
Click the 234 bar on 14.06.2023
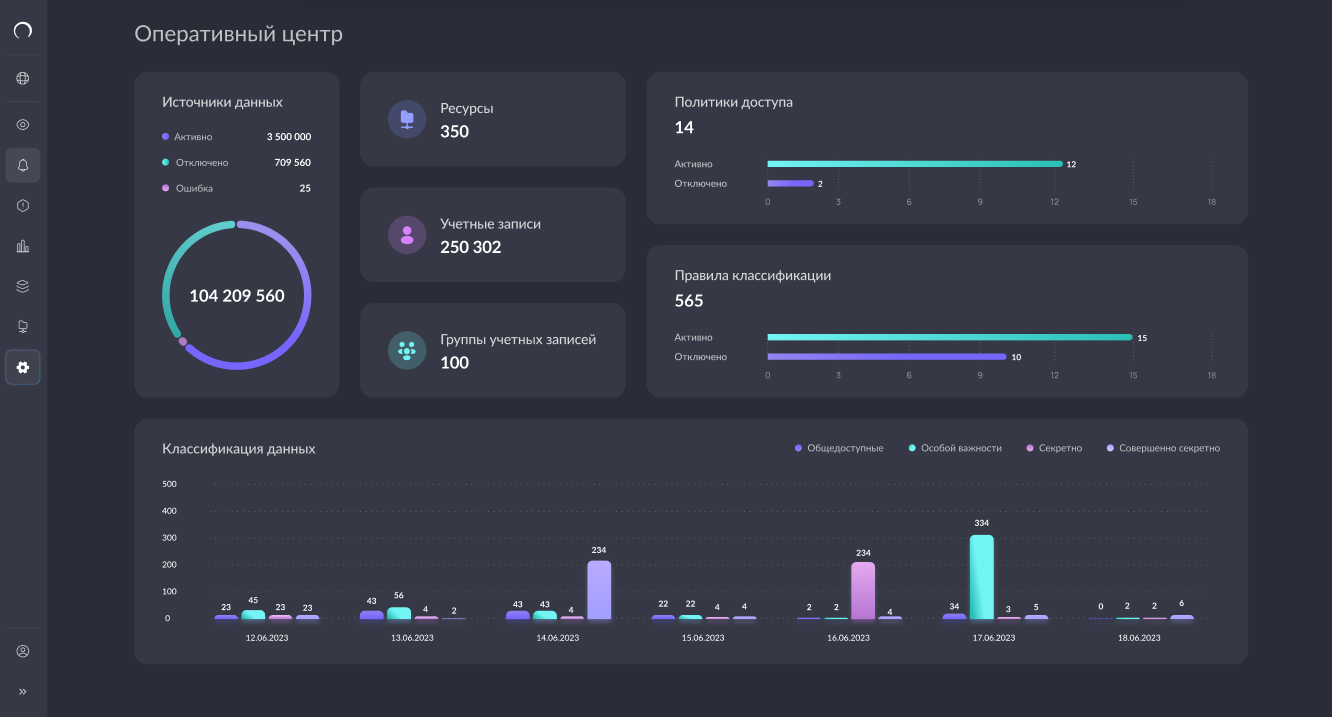599,590
